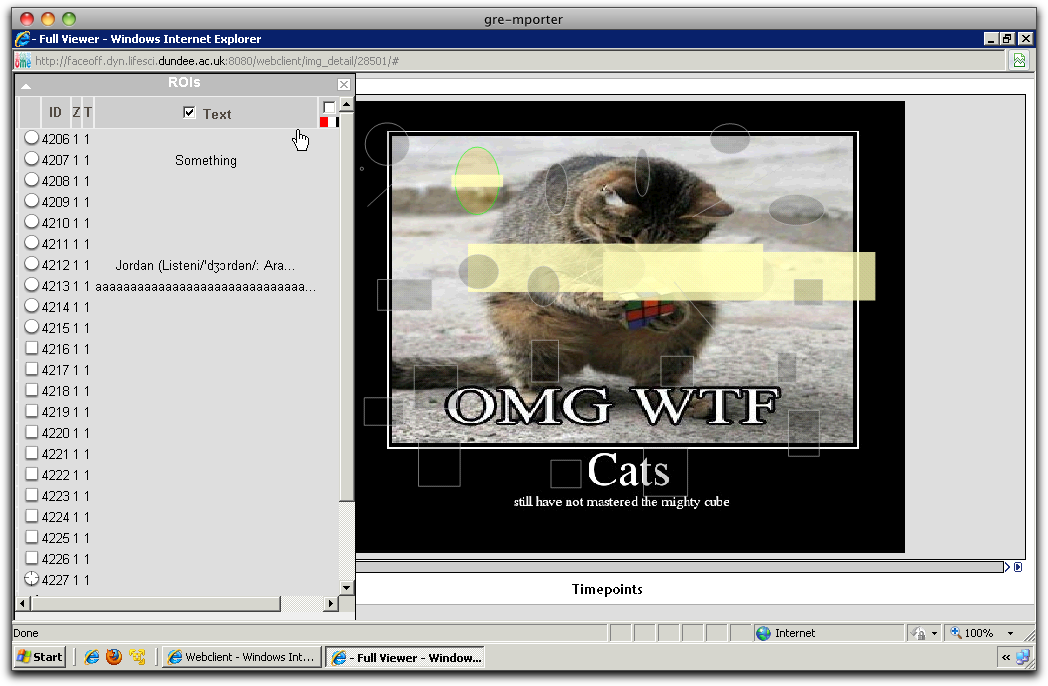Image resolution: width=1048 pixels, height=686 pixels.
Task: Click the yellow quick launch icon
Action: 137,657
